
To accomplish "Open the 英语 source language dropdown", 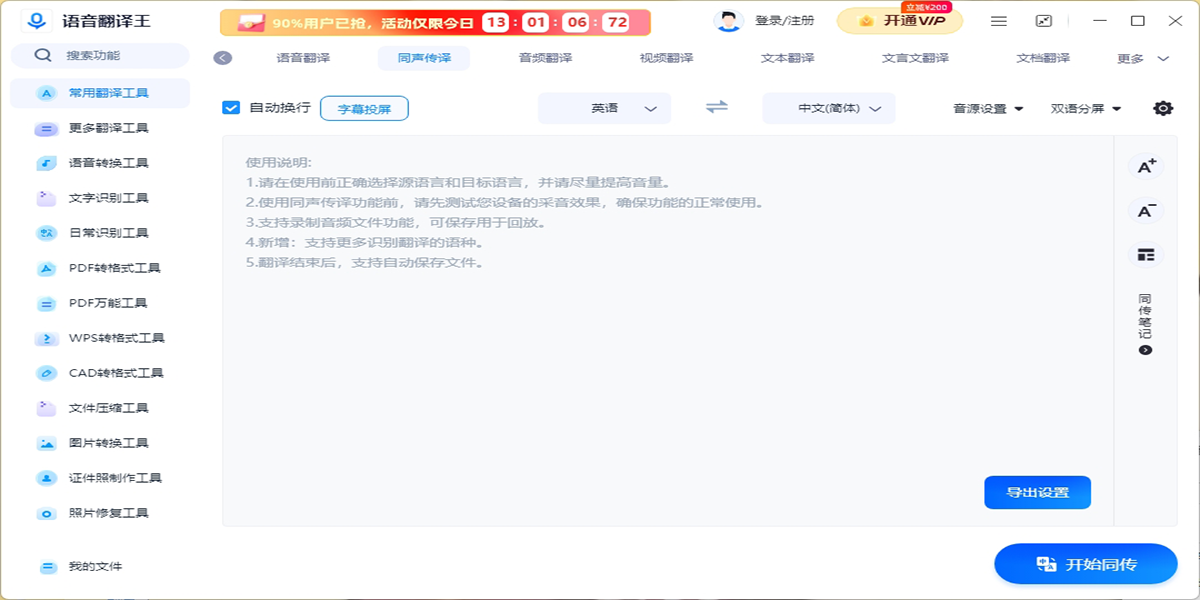I will 604,107.
